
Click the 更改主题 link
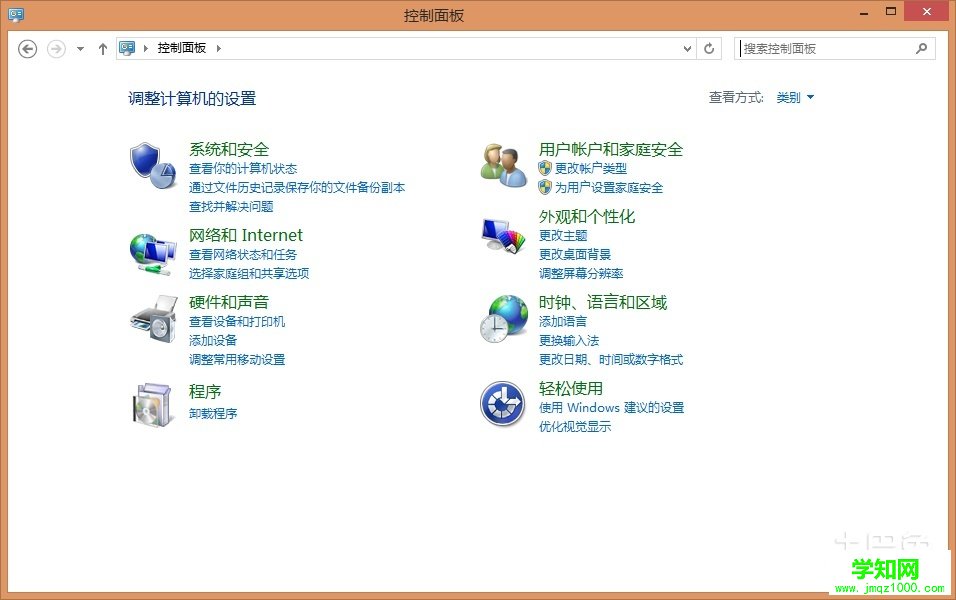click(563, 235)
